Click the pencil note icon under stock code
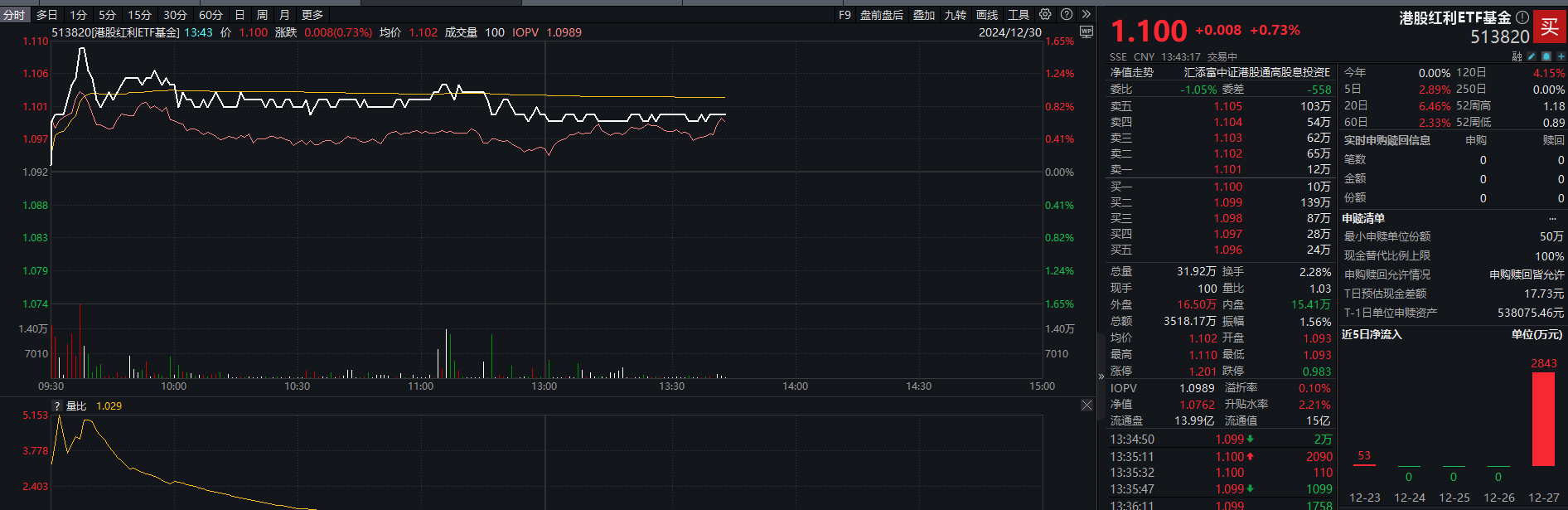 pos(1532,56)
